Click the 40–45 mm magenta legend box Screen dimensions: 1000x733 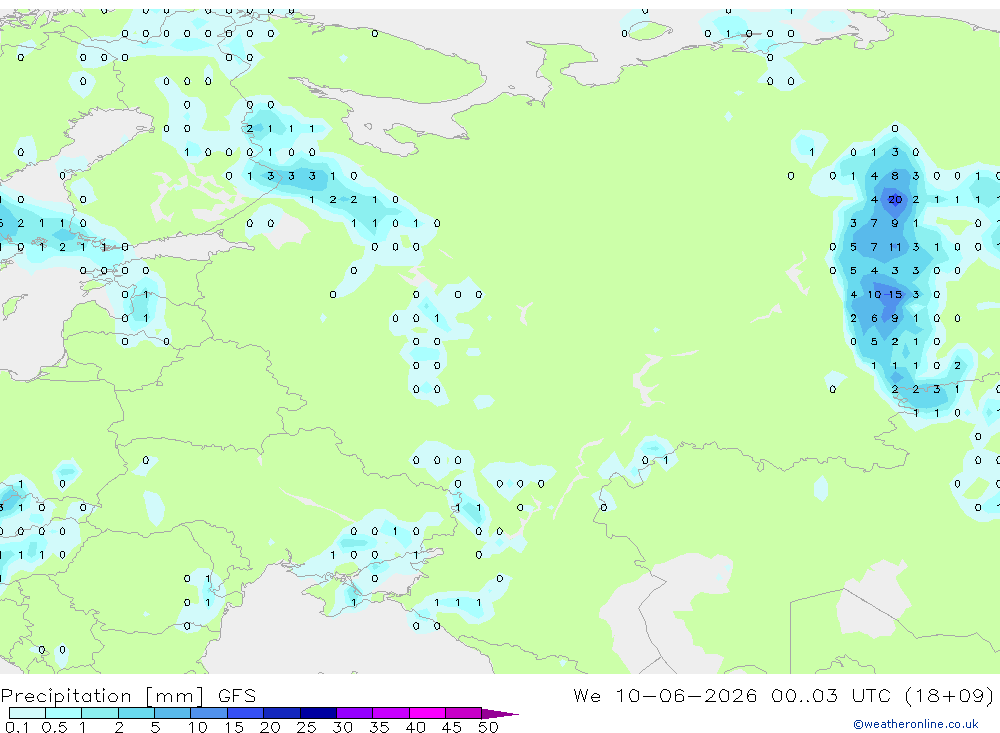click(427, 713)
